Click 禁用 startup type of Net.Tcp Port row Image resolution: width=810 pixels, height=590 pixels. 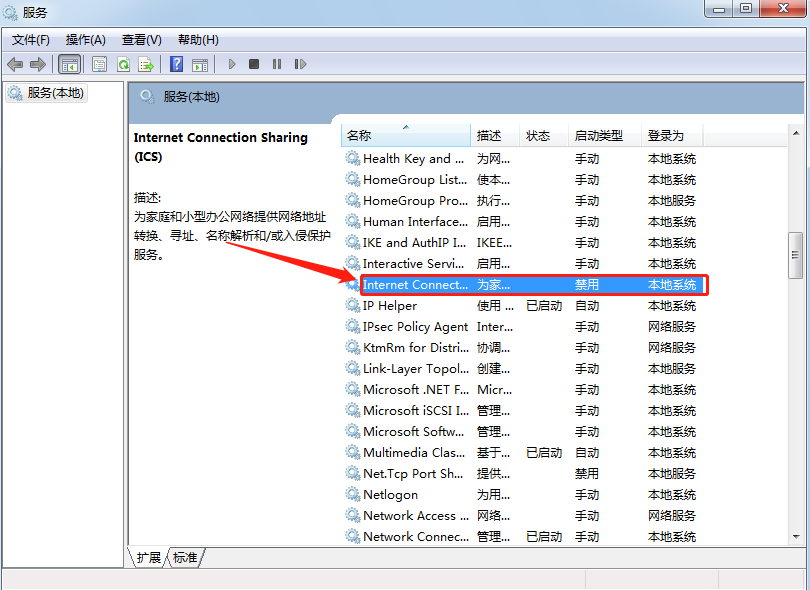pyautogui.click(x=587, y=473)
